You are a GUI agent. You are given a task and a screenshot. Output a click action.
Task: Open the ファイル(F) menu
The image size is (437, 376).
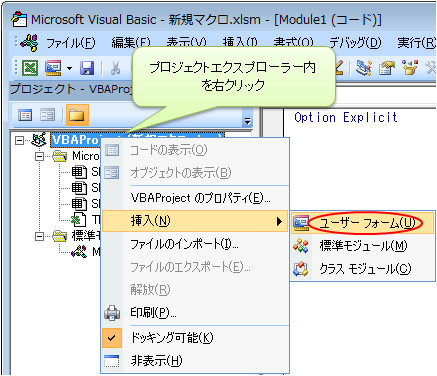(70, 43)
